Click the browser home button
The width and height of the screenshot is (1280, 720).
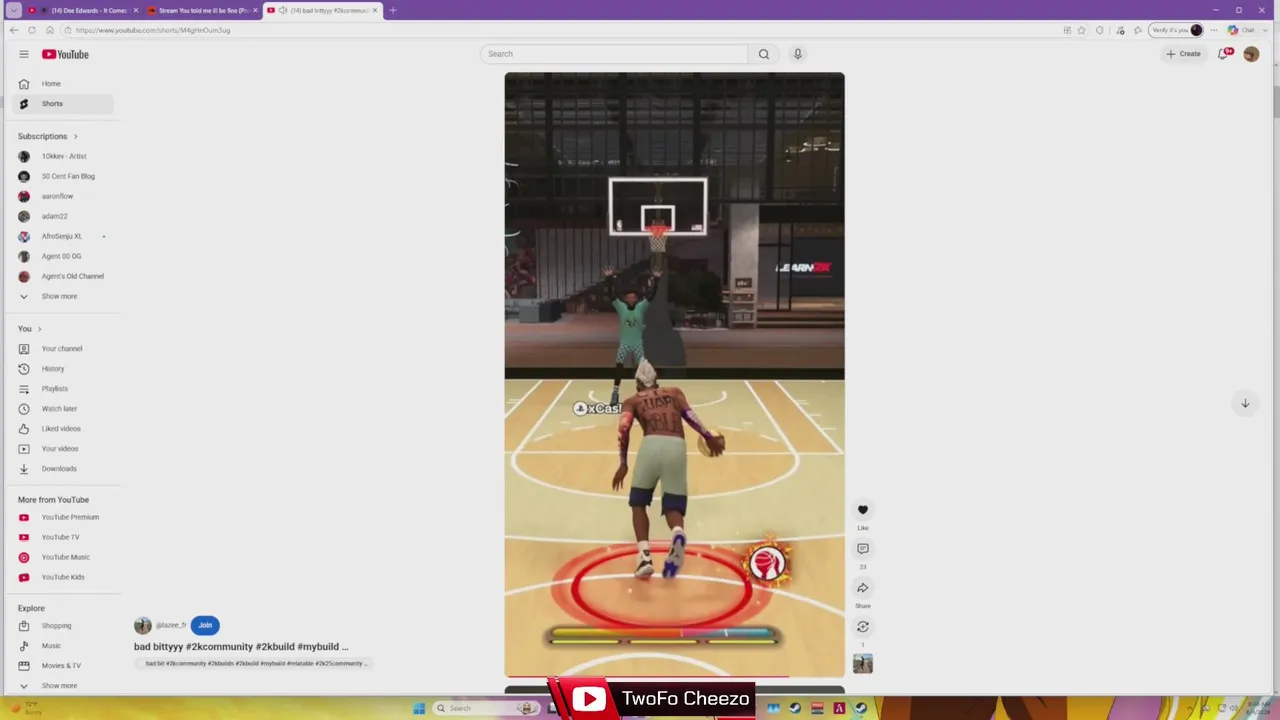(x=49, y=30)
